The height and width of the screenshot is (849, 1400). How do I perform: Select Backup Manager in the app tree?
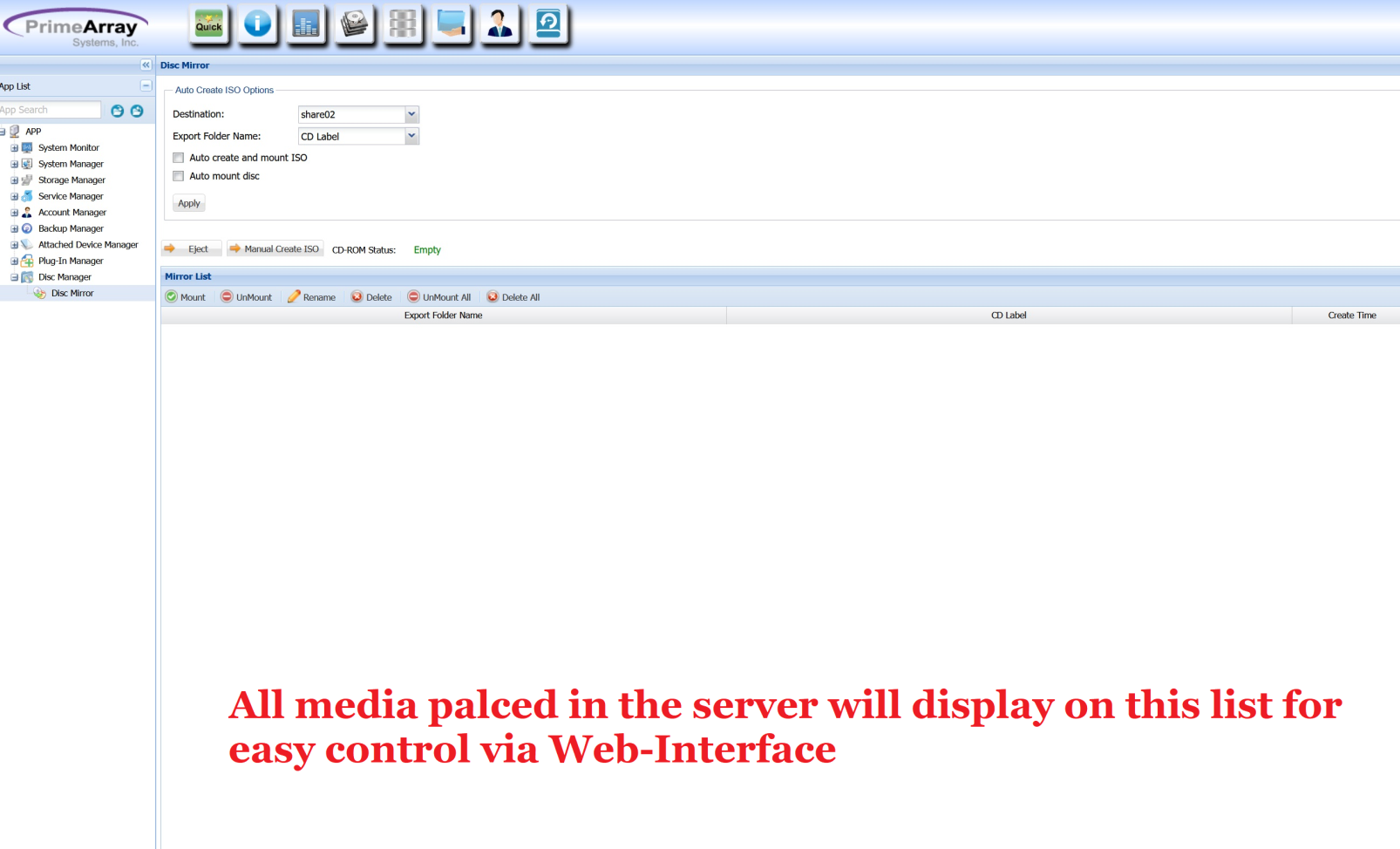pos(71,228)
